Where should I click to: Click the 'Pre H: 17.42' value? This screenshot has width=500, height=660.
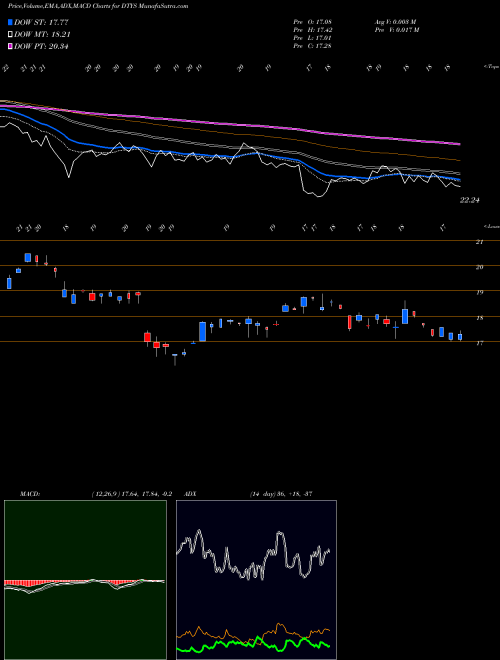312,29
